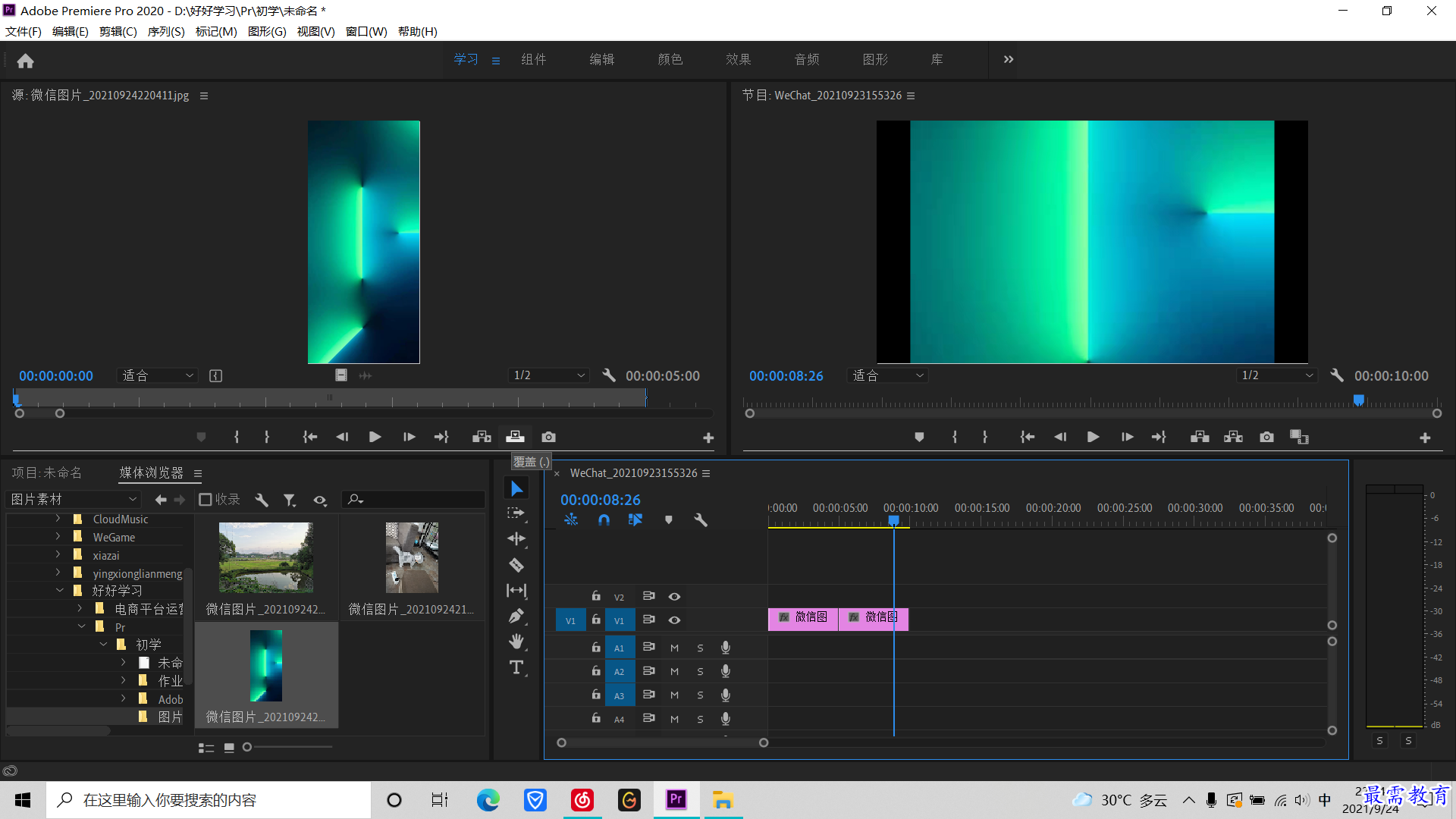Switch to the 颜色 workspace tab

(670, 59)
